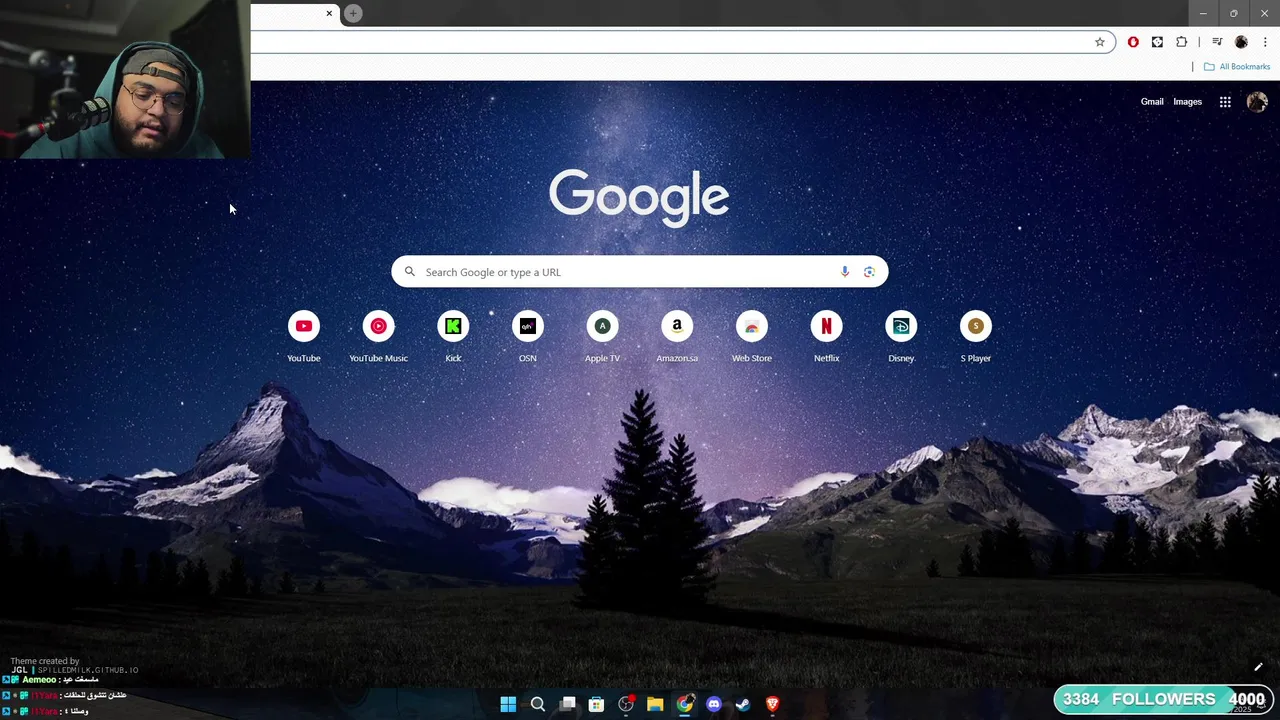Open the All Bookmarks folder
The height and width of the screenshot is (720, 1280).
pos(1237,67)
